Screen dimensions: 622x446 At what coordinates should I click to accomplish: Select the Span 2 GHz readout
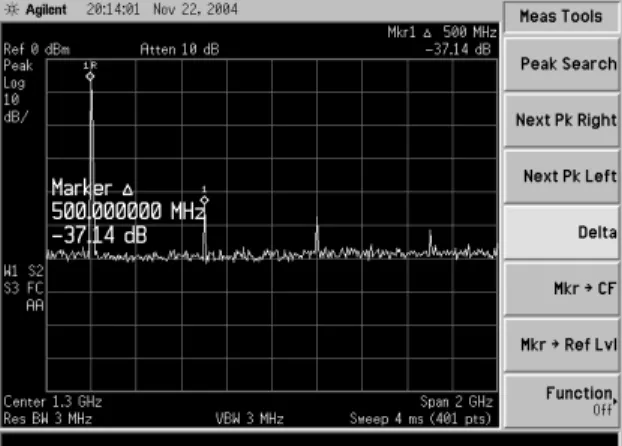[x=456, y=402]
